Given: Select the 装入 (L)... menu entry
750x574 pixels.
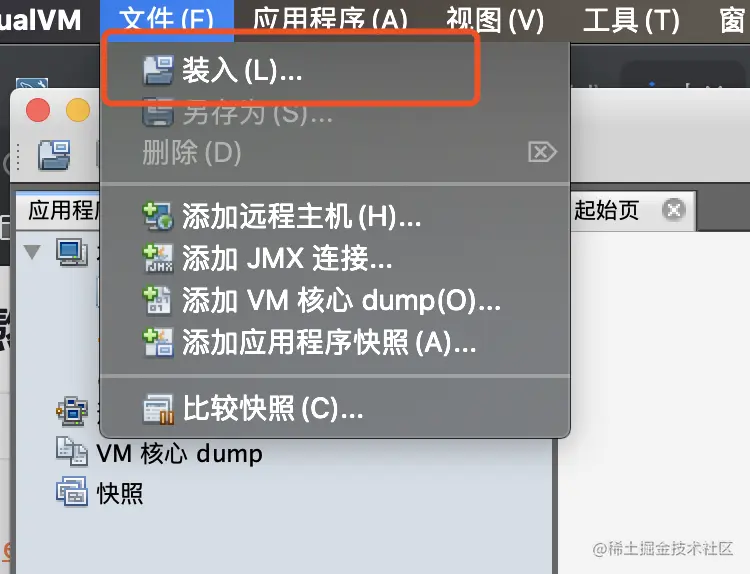Looking at the screenshot, I should (x=335, y=71).
